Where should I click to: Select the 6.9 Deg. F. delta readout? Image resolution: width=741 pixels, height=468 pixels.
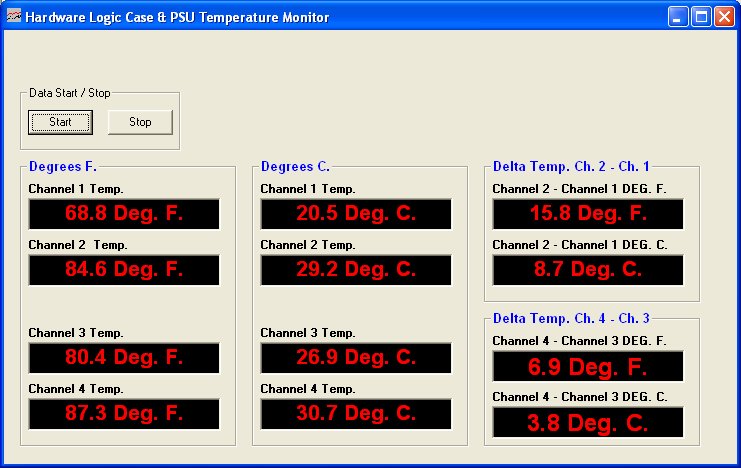pos(588,366)
